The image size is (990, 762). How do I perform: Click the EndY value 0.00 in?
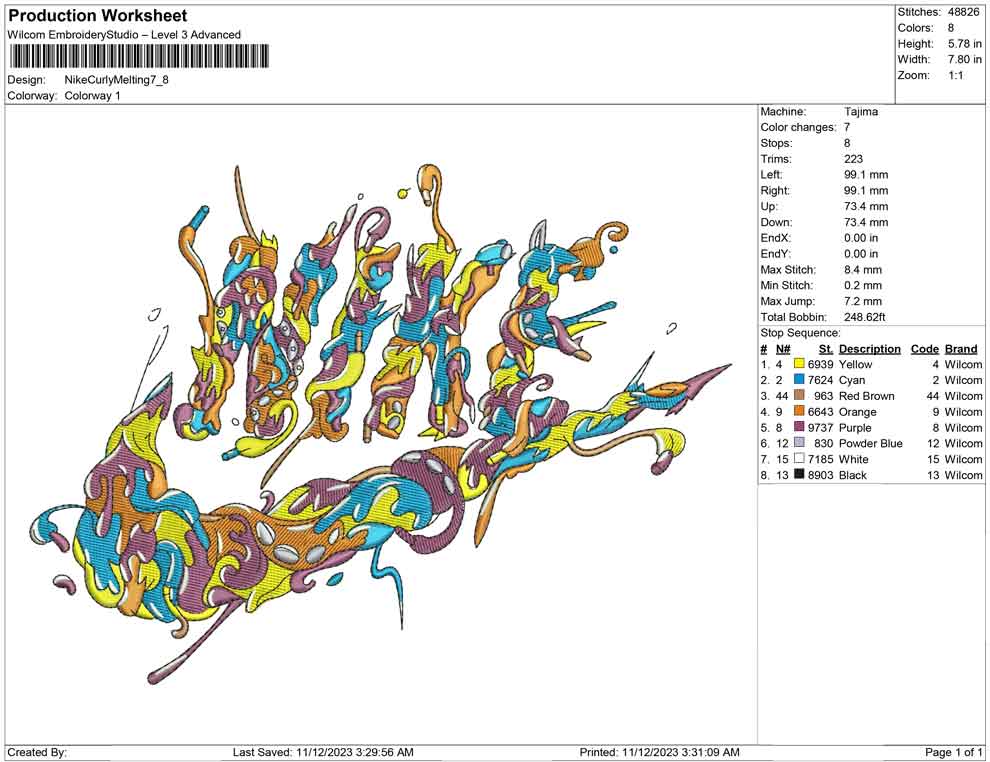[x=861, y=254]
